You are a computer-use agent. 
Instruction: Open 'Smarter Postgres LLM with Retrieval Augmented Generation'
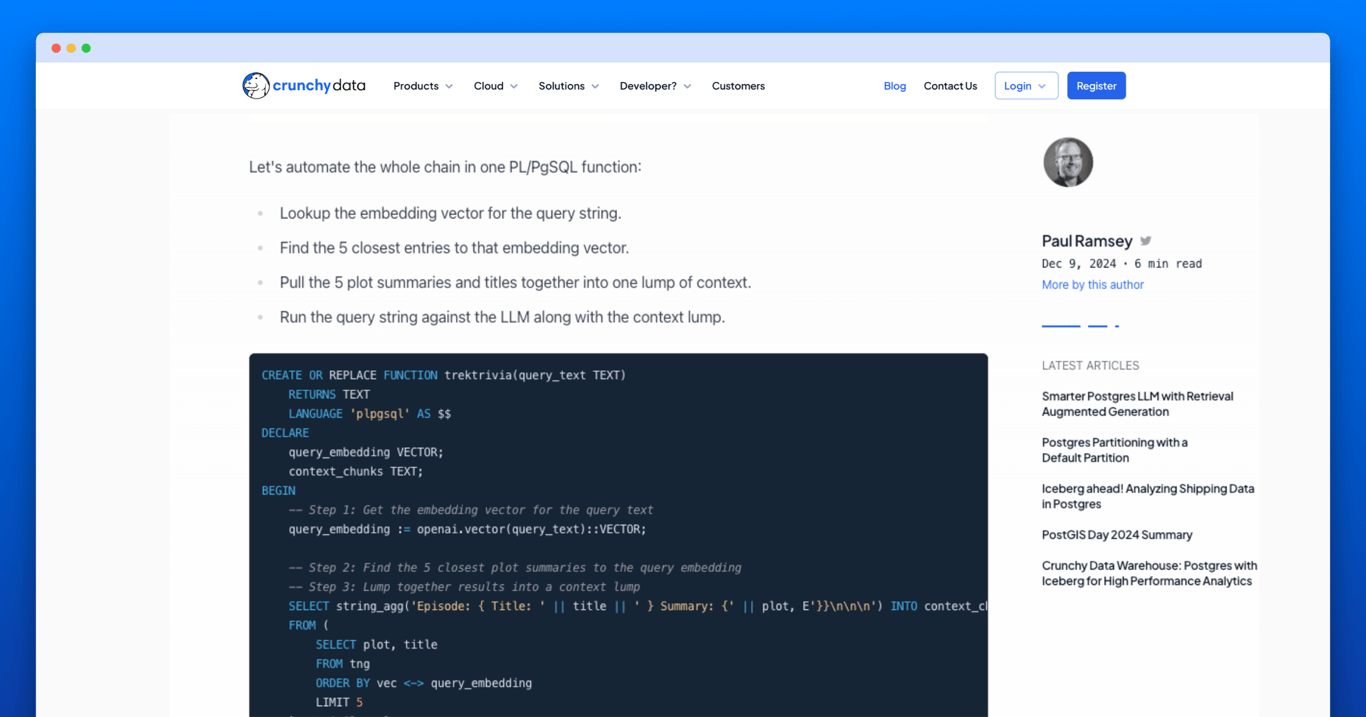click(1138, 403)
